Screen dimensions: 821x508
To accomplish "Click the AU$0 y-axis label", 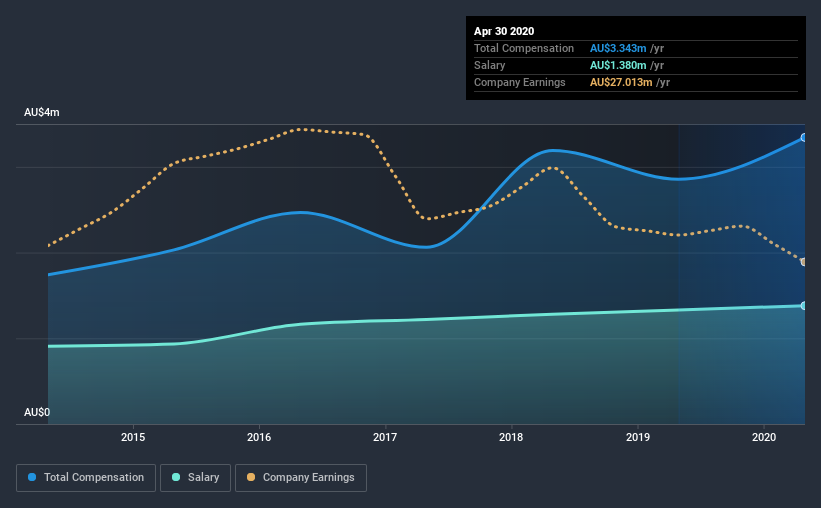I will (37, 413).
